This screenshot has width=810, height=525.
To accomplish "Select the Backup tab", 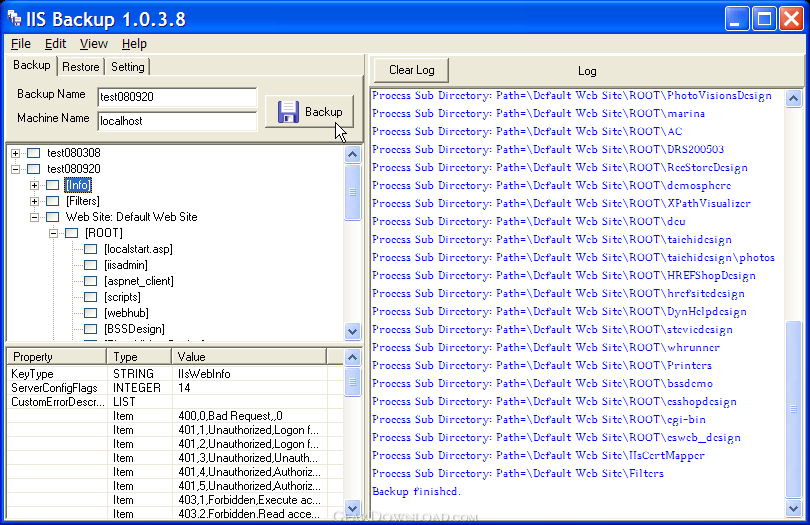I will click(32, 65).
